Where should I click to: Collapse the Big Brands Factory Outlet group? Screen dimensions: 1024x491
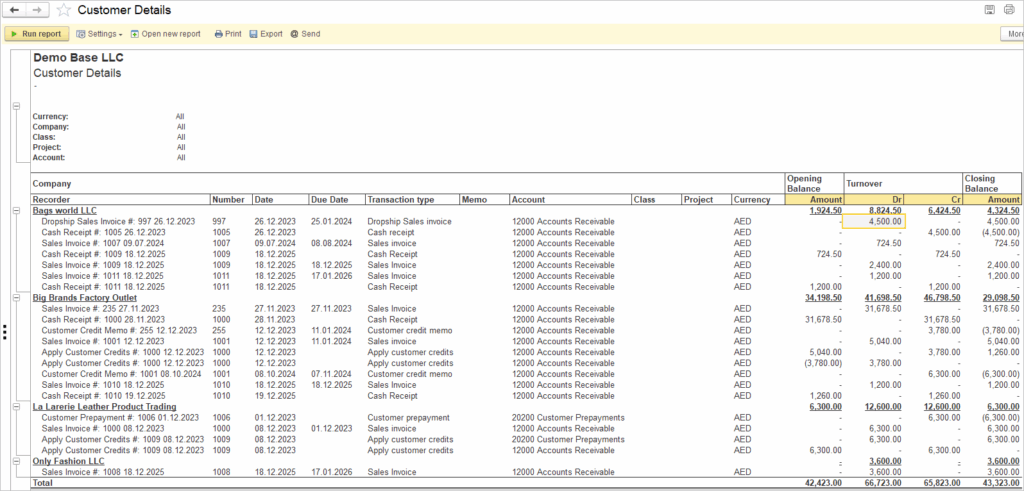[16, 298]
